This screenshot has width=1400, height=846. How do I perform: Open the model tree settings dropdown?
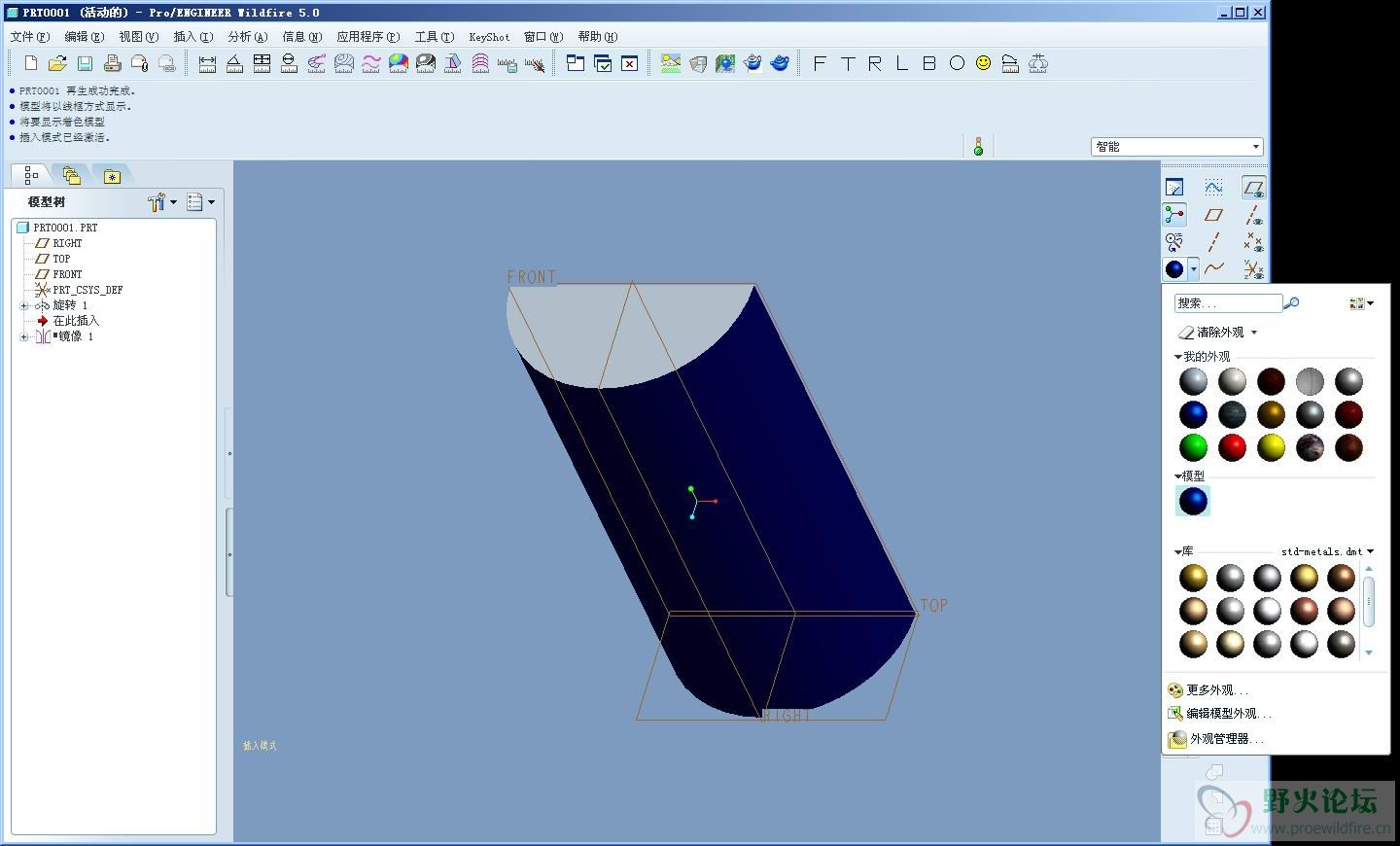[162, 202]
